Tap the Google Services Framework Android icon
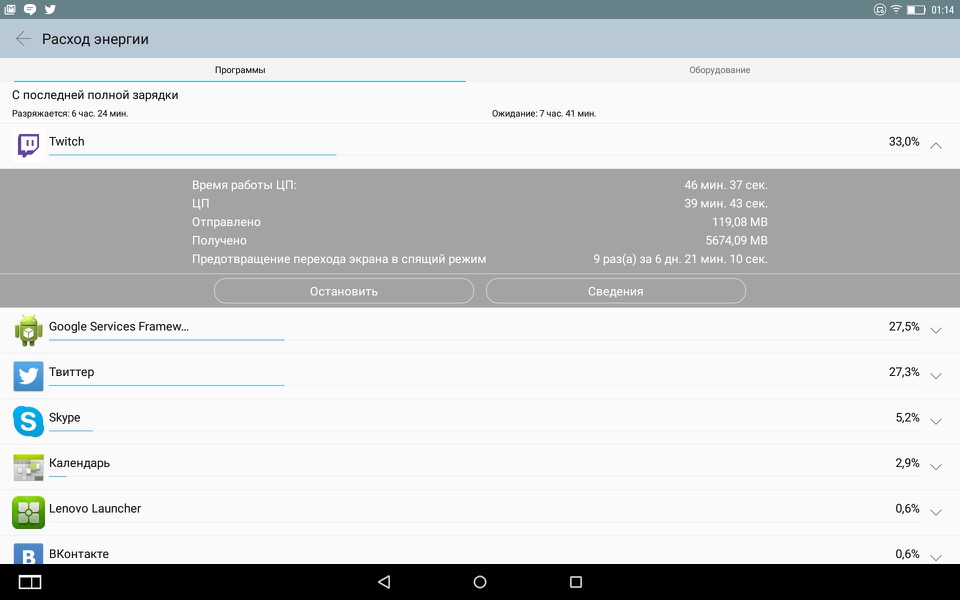 click(x=28, y=331)
